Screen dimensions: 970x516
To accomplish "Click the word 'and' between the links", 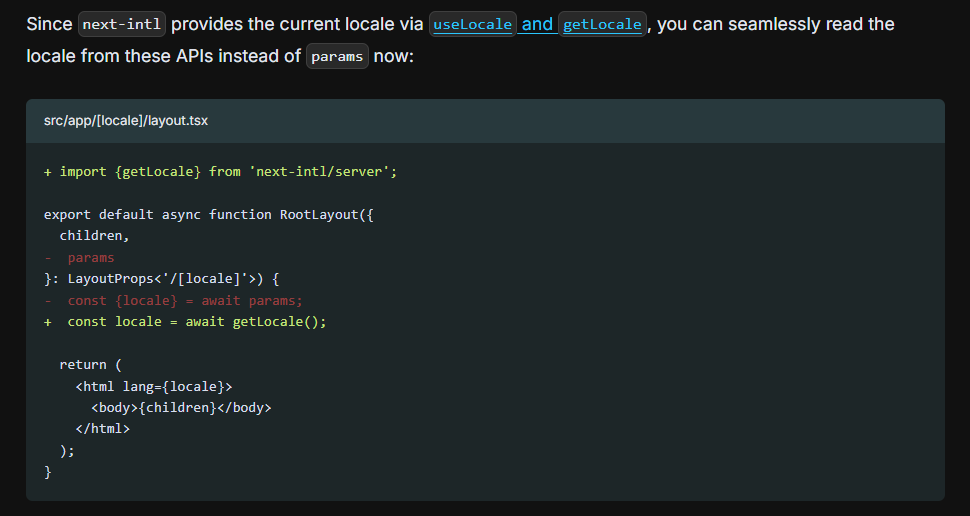I will (537, 24).
